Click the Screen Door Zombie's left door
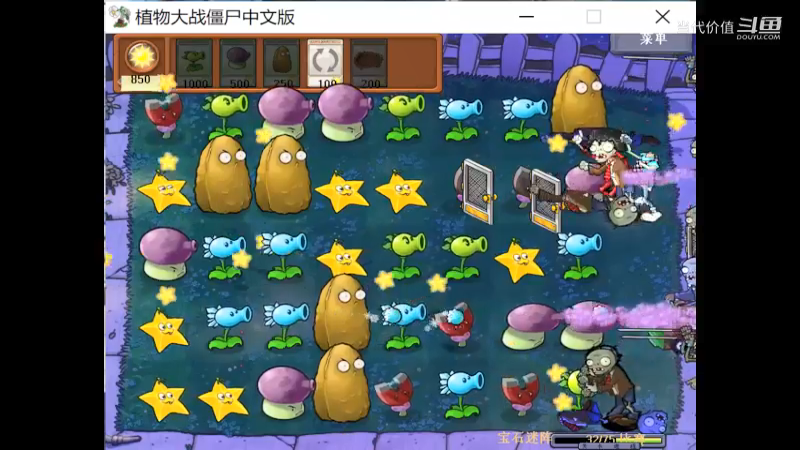 pyautogui.click(x=478, y=191)
